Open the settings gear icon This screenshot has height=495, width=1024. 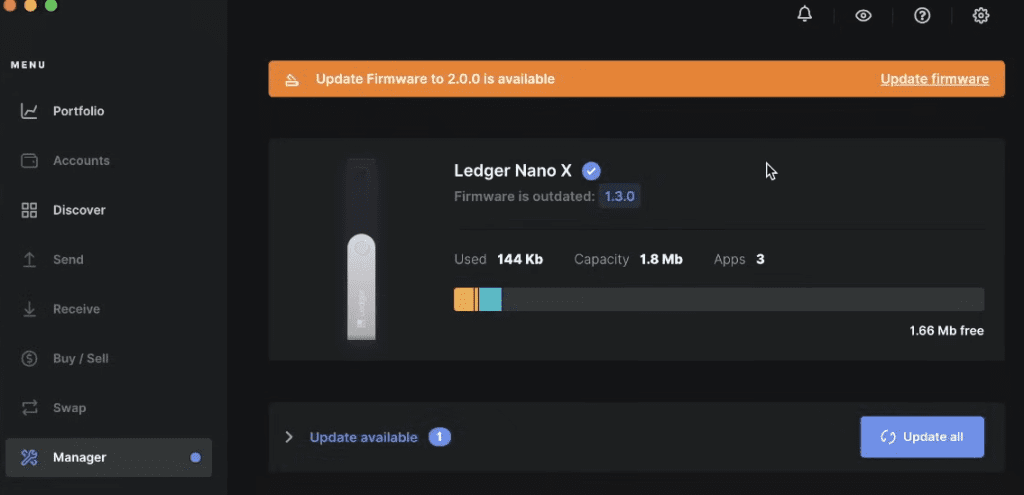[981, 16]
